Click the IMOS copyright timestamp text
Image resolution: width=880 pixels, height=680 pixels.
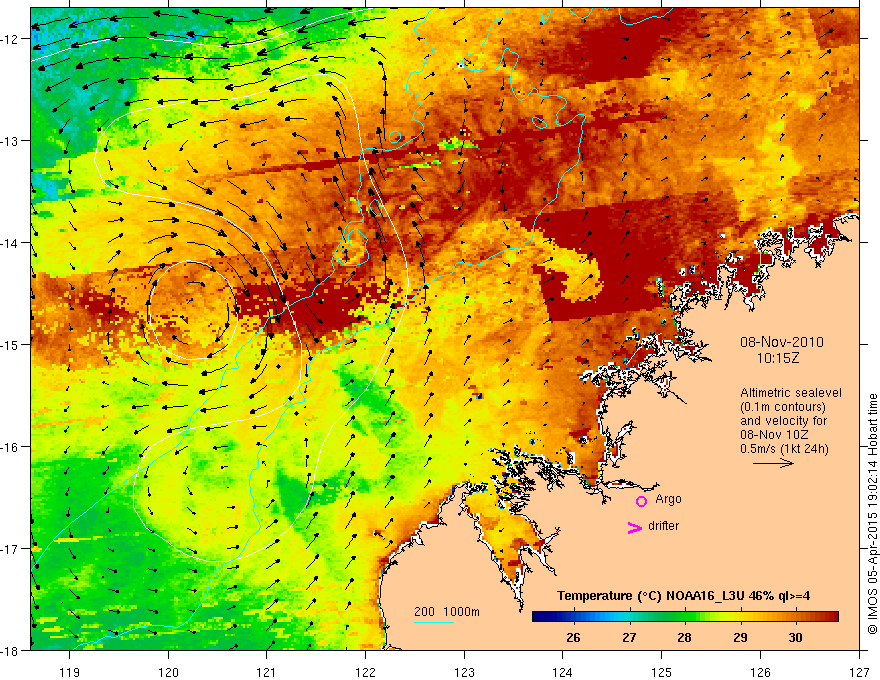872,513
